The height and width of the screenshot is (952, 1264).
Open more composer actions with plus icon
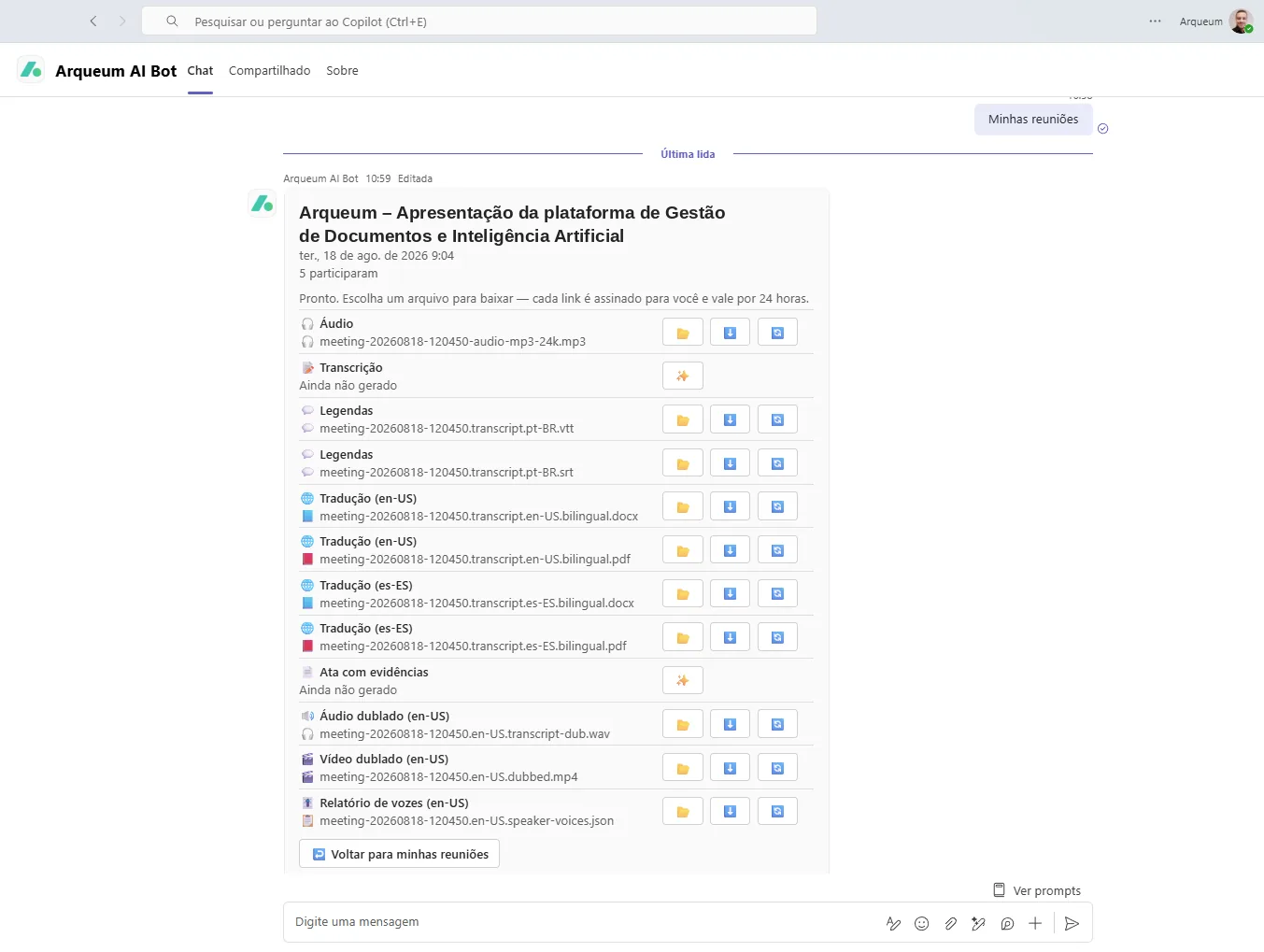(1035, 923)
